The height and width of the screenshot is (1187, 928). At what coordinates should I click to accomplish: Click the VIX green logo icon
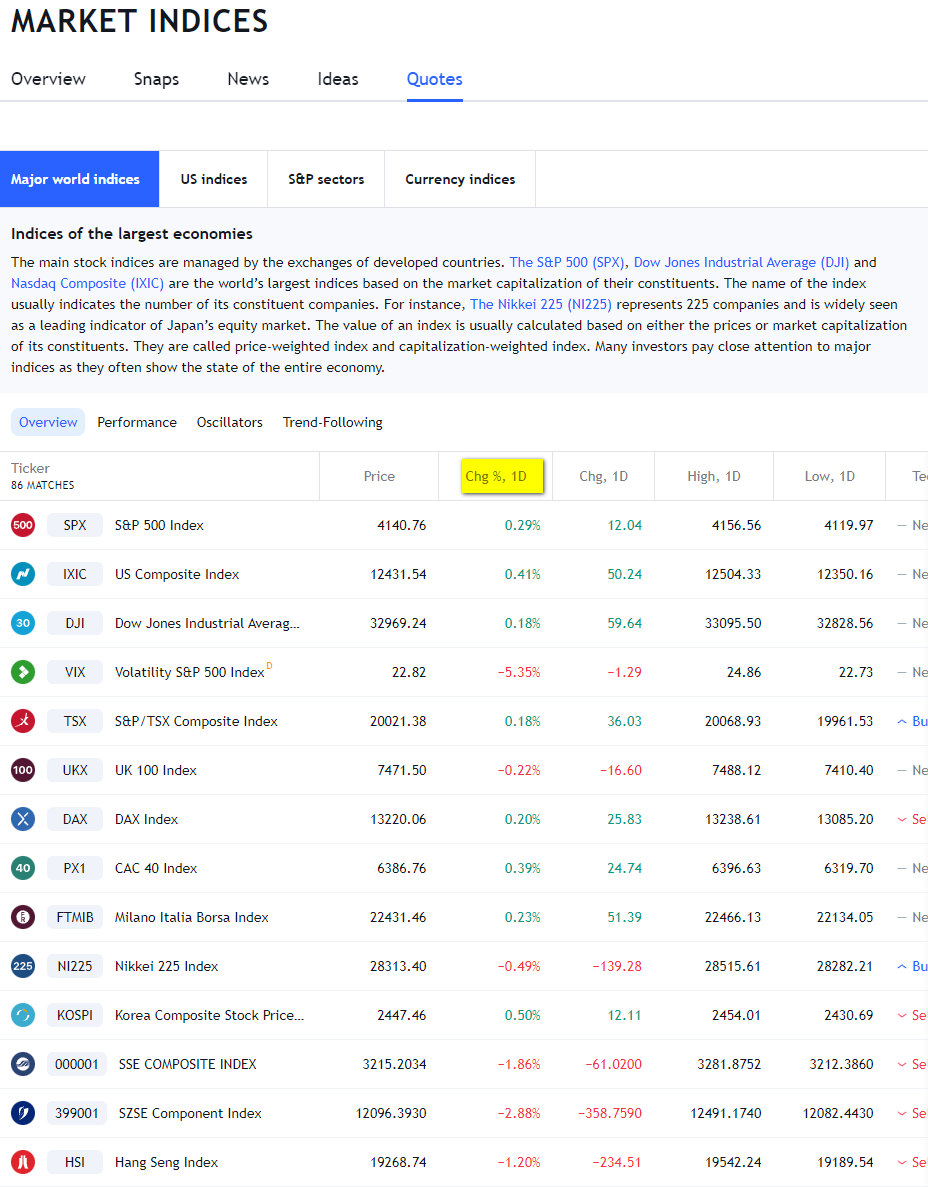23,671
